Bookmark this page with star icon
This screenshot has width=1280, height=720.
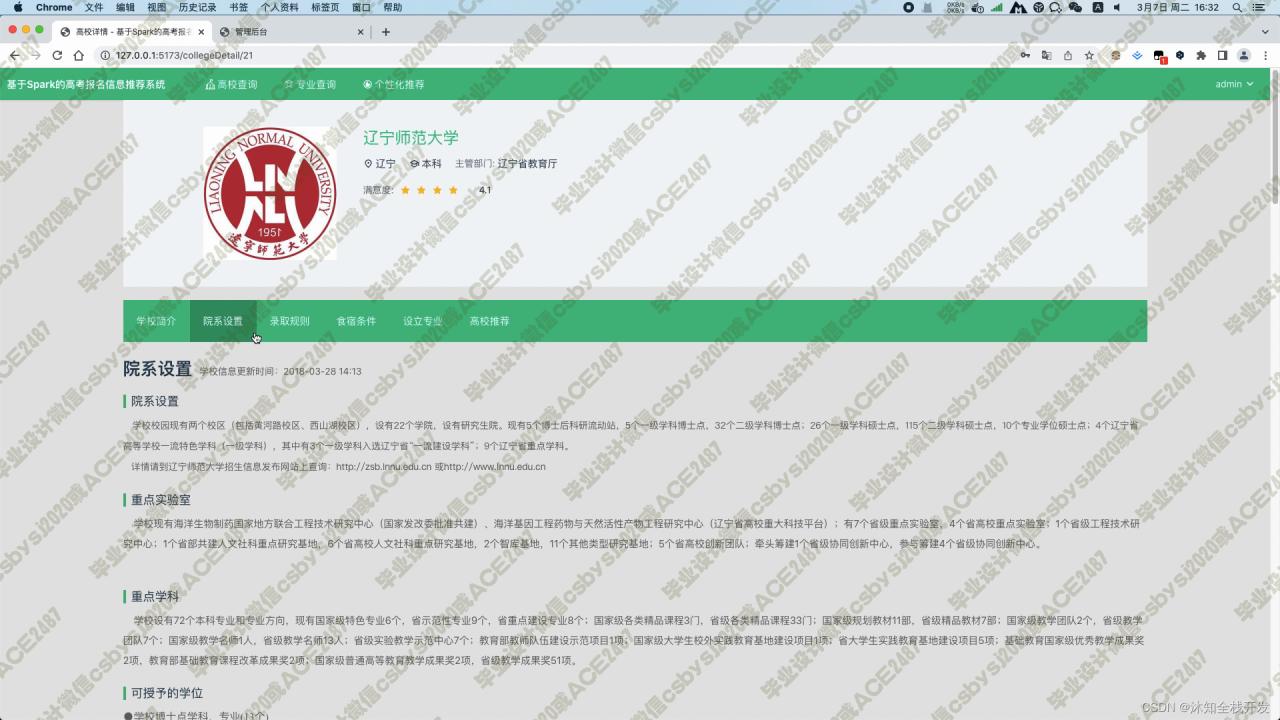click(x=1089, y=56)
